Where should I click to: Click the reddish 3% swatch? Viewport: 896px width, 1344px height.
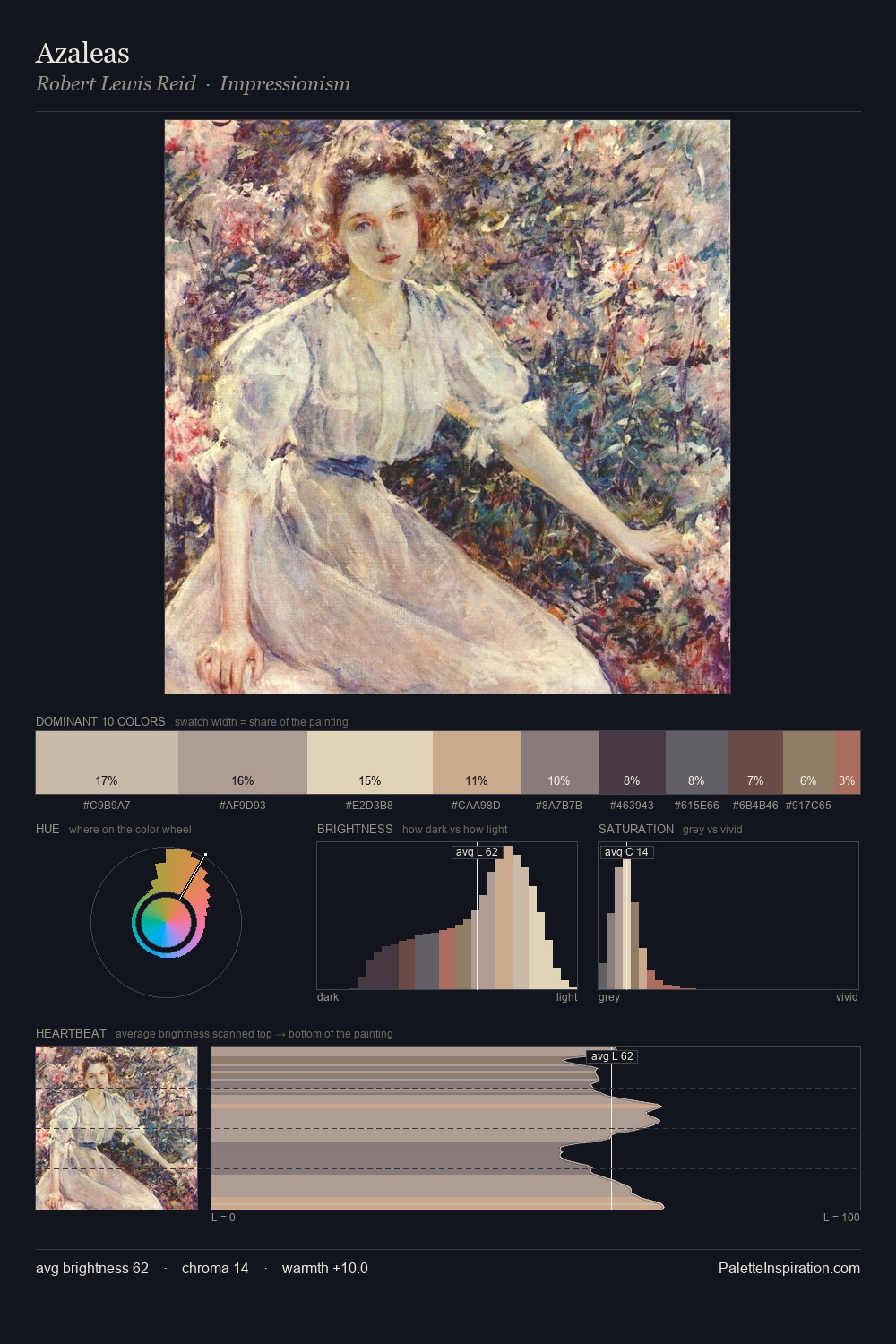tap(848, 762)
